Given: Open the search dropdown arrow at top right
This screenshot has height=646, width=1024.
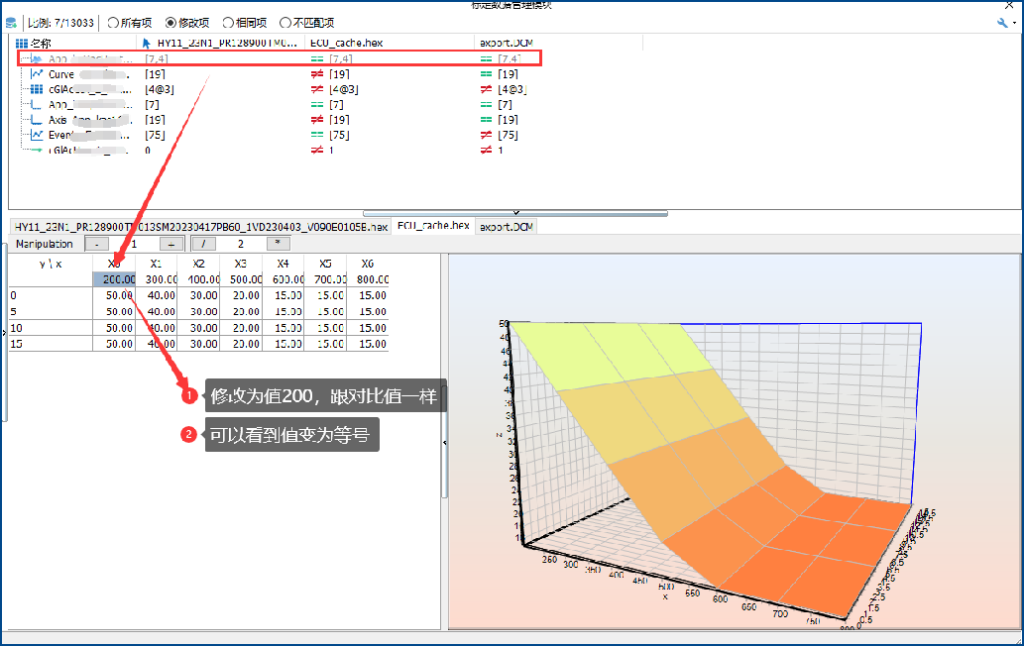Looking at the screenshot, I should (1014, 23).
